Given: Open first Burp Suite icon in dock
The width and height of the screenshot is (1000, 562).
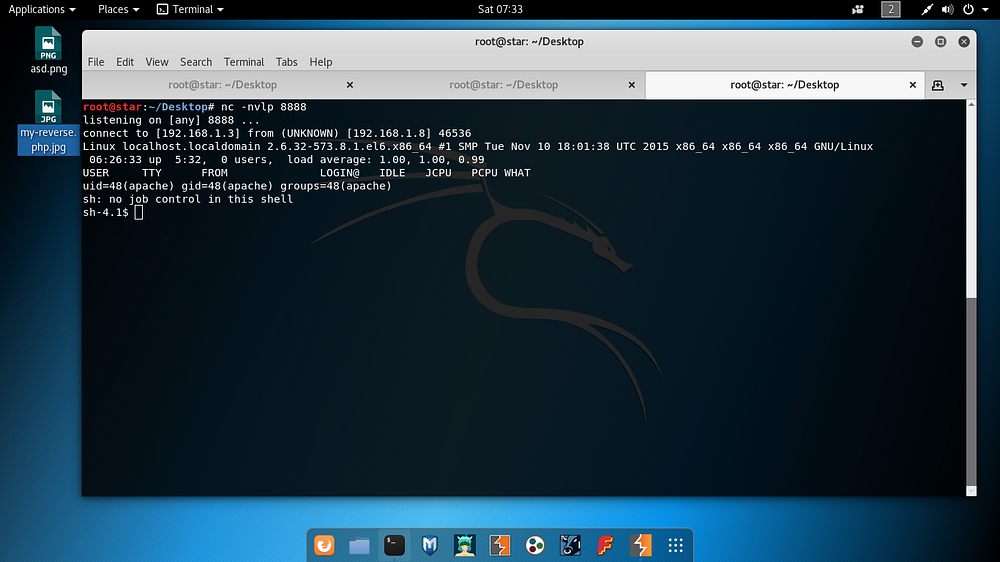Looking at the screenshot, I should click(500, 545).
